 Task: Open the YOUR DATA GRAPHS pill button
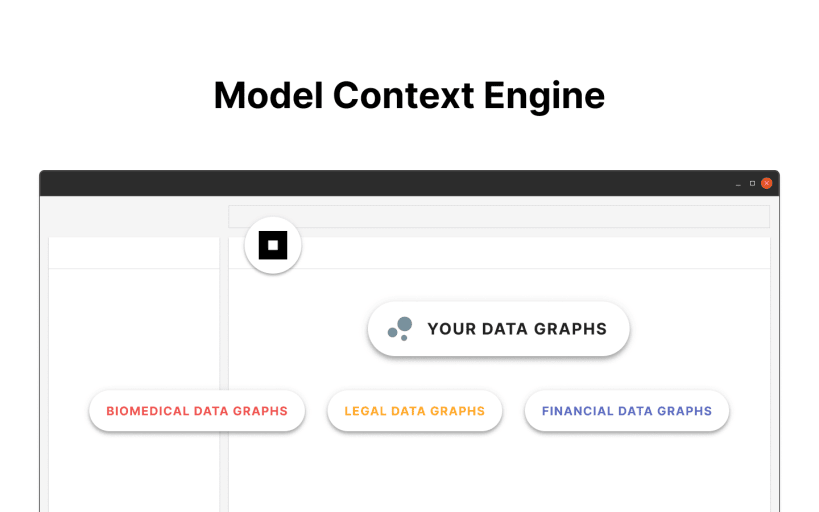tap(498, 329)
